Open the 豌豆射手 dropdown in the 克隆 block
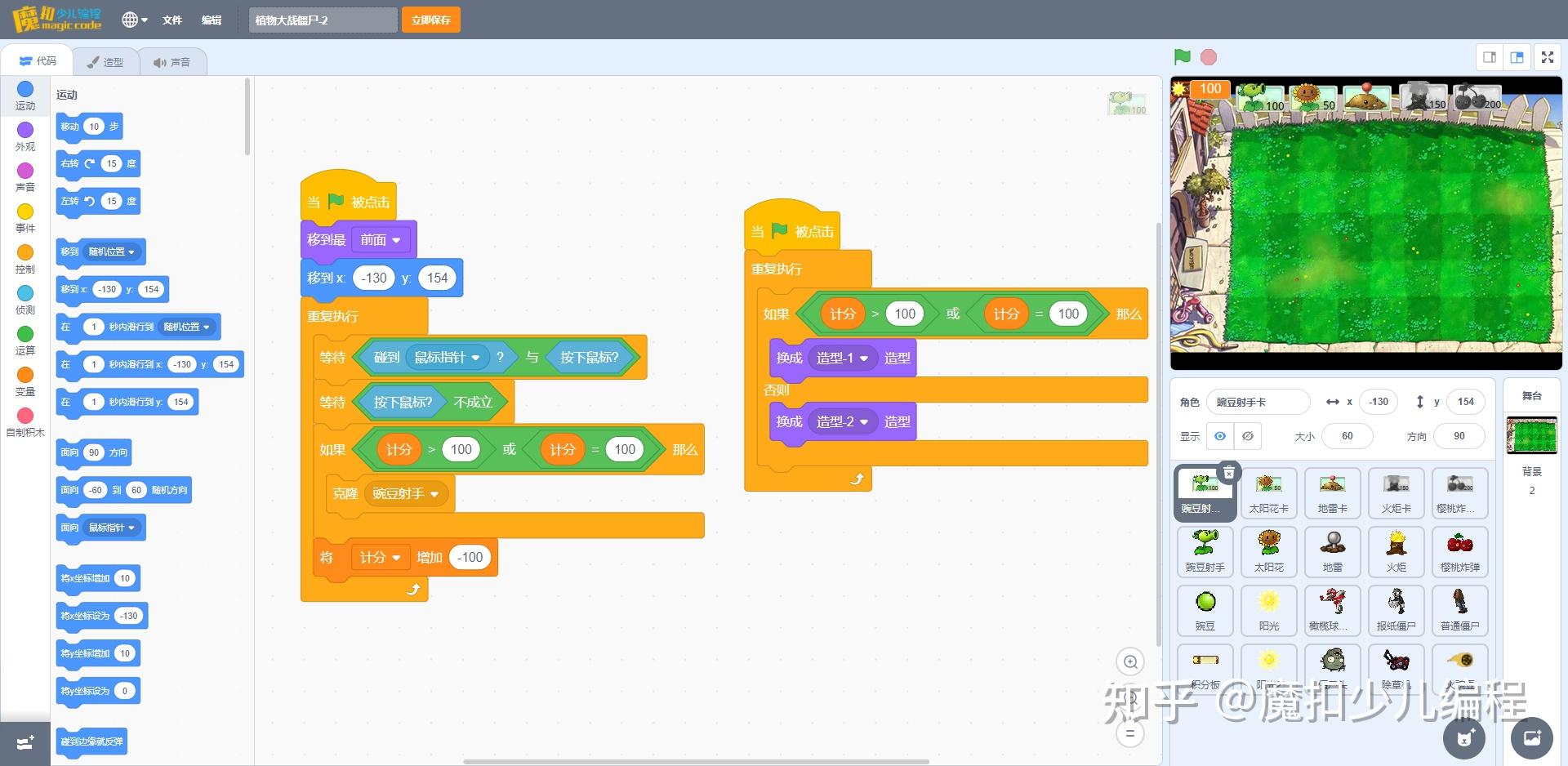 (x=406, y=494)
